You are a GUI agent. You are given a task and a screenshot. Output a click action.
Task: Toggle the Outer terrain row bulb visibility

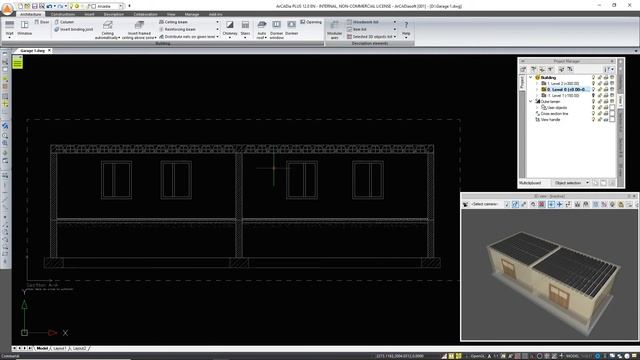point(593,102)
